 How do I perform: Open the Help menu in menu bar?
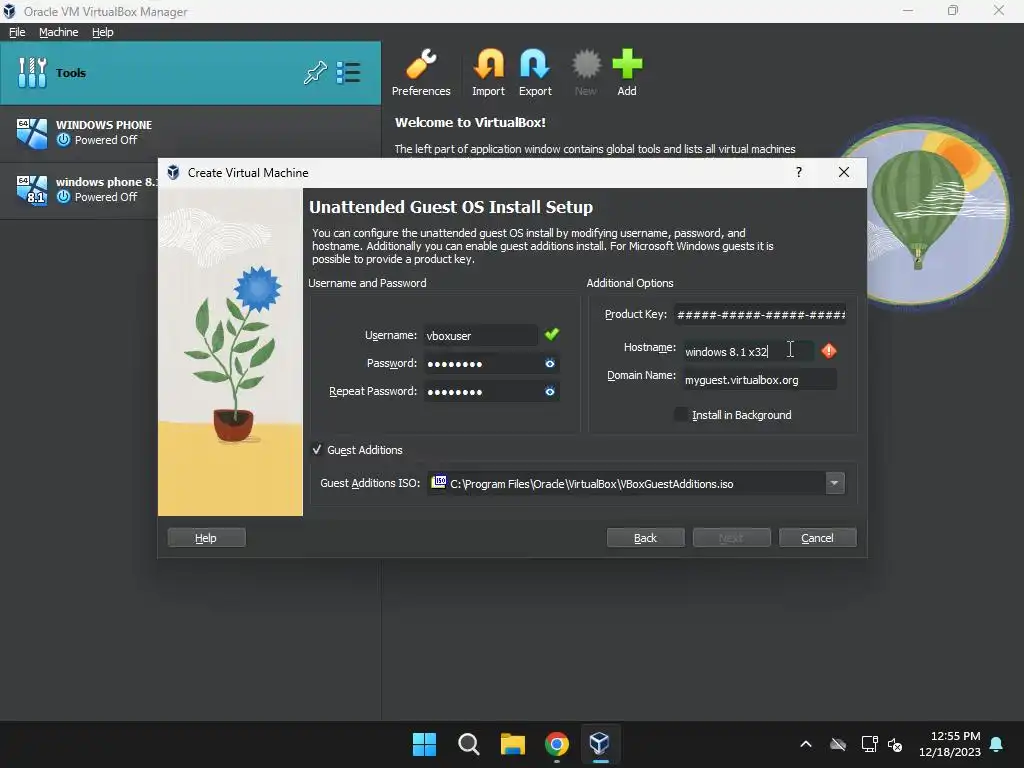(x=103, y=32)
